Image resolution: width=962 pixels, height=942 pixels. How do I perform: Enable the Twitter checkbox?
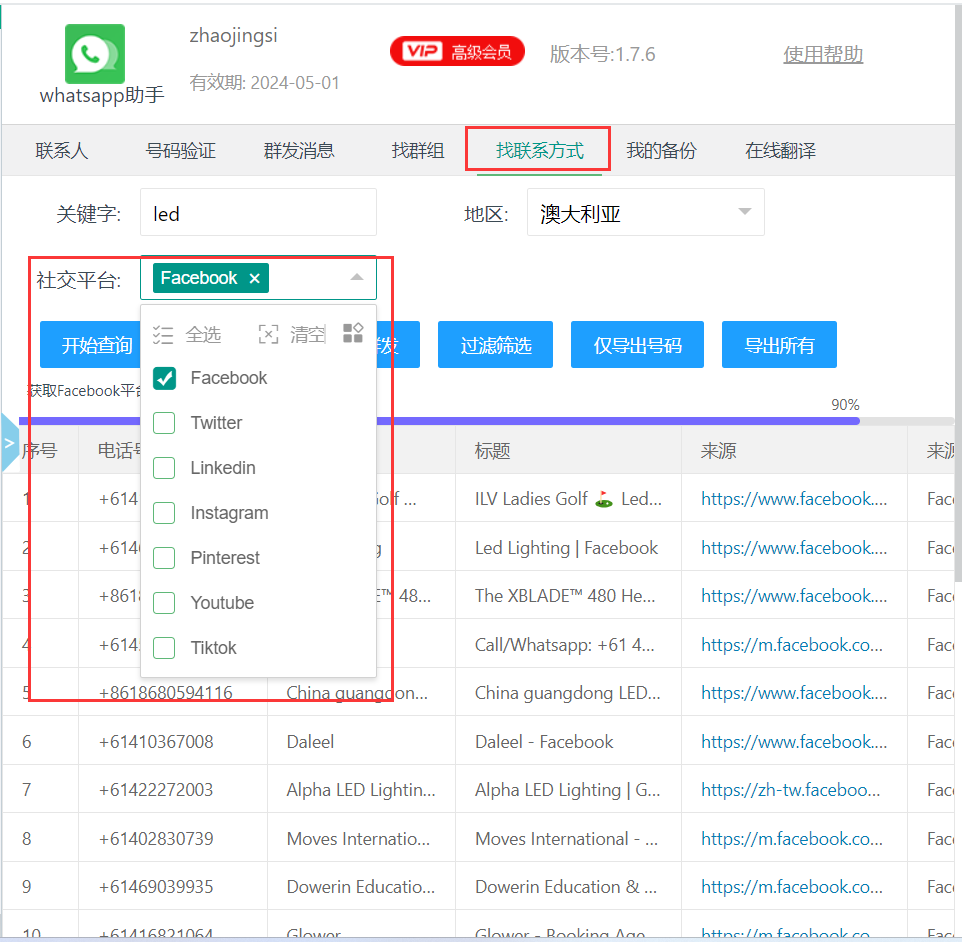[164, 423]
